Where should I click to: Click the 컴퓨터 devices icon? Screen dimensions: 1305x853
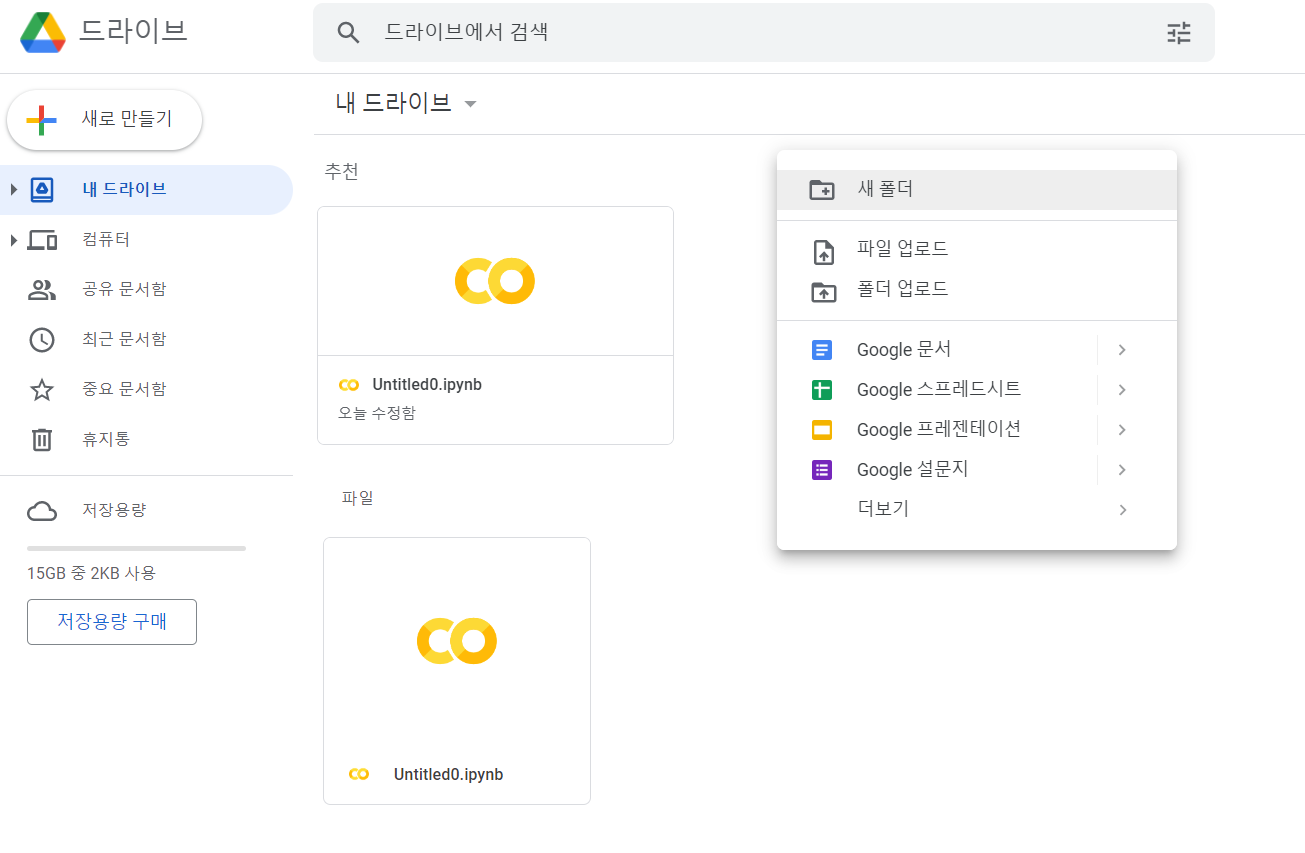coord(42,240)
